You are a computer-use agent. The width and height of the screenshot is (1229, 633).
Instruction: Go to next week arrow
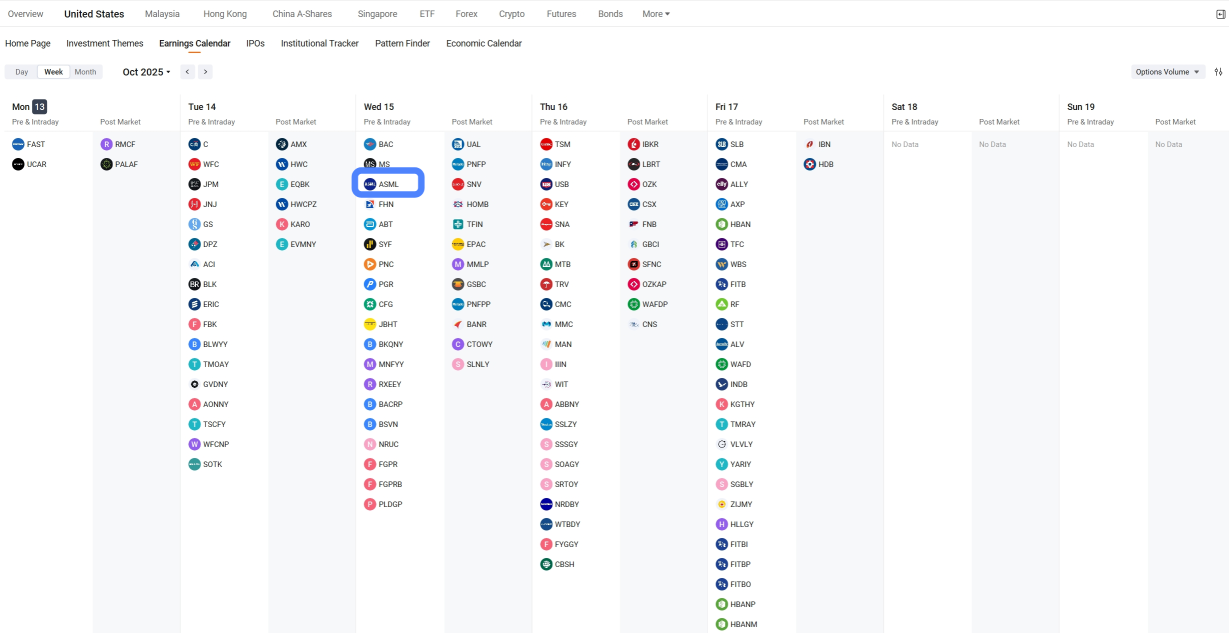pyautogui.click(x=205, y=72)
